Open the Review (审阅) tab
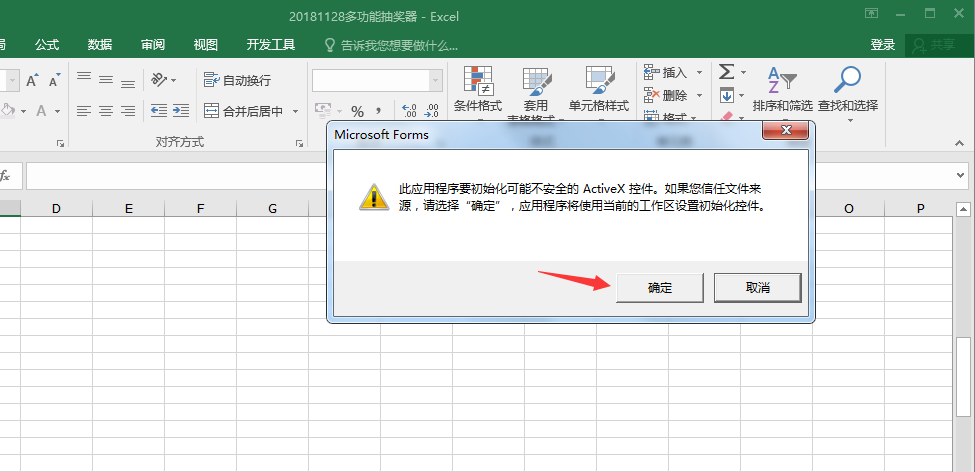 [x=152, y=45]
